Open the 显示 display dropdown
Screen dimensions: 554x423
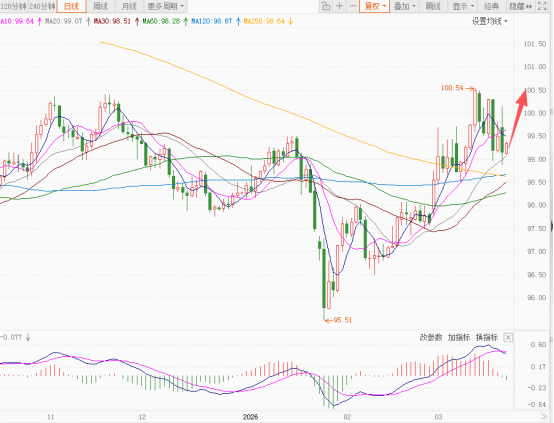tap(463, 6)
